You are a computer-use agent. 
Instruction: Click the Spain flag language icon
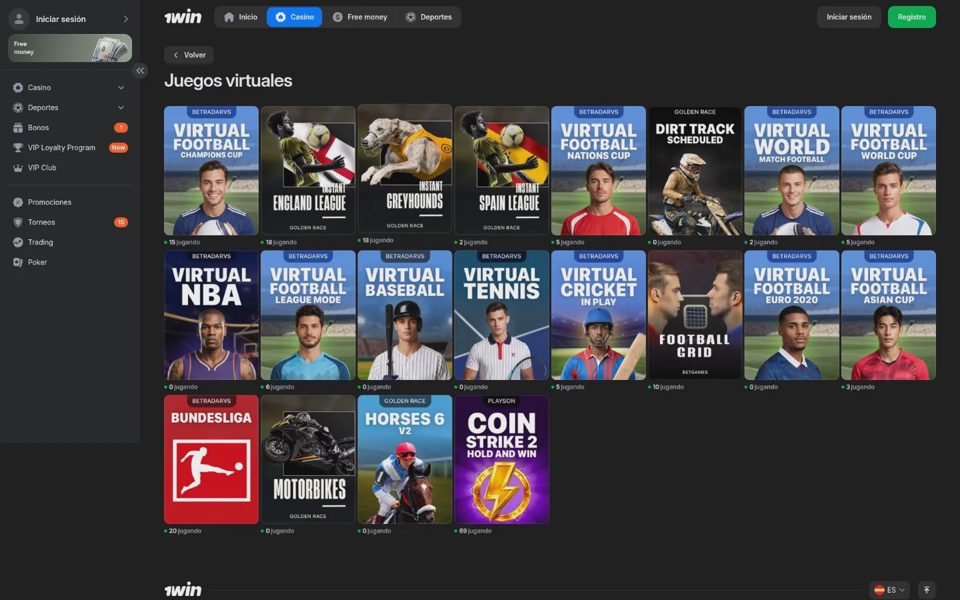[x=879, y=590]
